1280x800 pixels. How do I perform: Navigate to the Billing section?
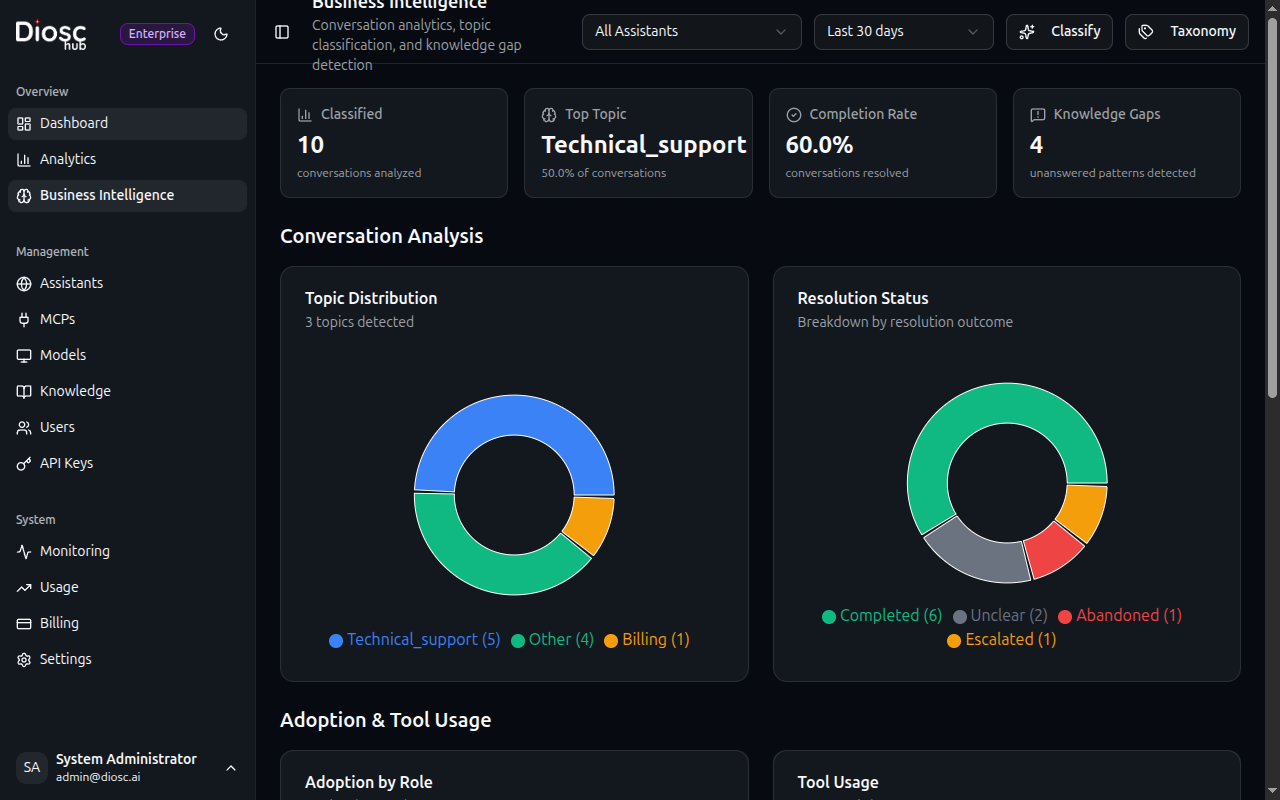point(59,623)
